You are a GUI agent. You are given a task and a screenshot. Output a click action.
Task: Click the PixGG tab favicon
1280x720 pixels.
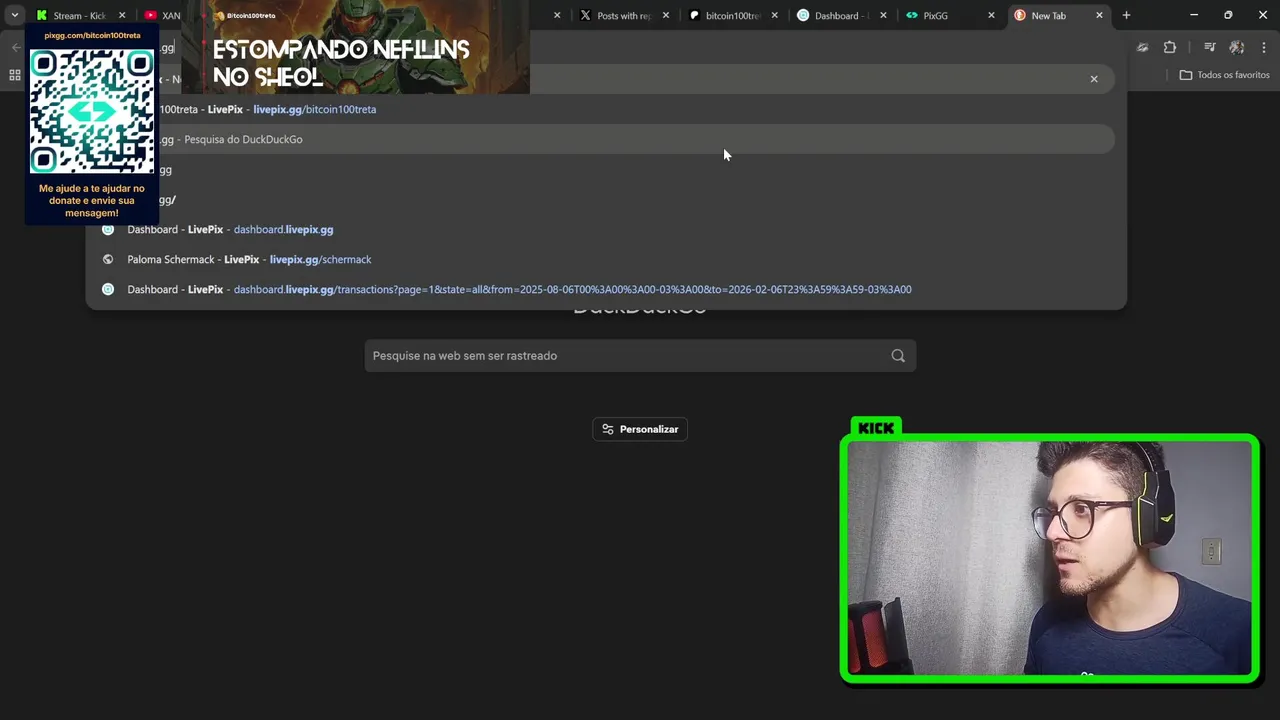[911, 15]
